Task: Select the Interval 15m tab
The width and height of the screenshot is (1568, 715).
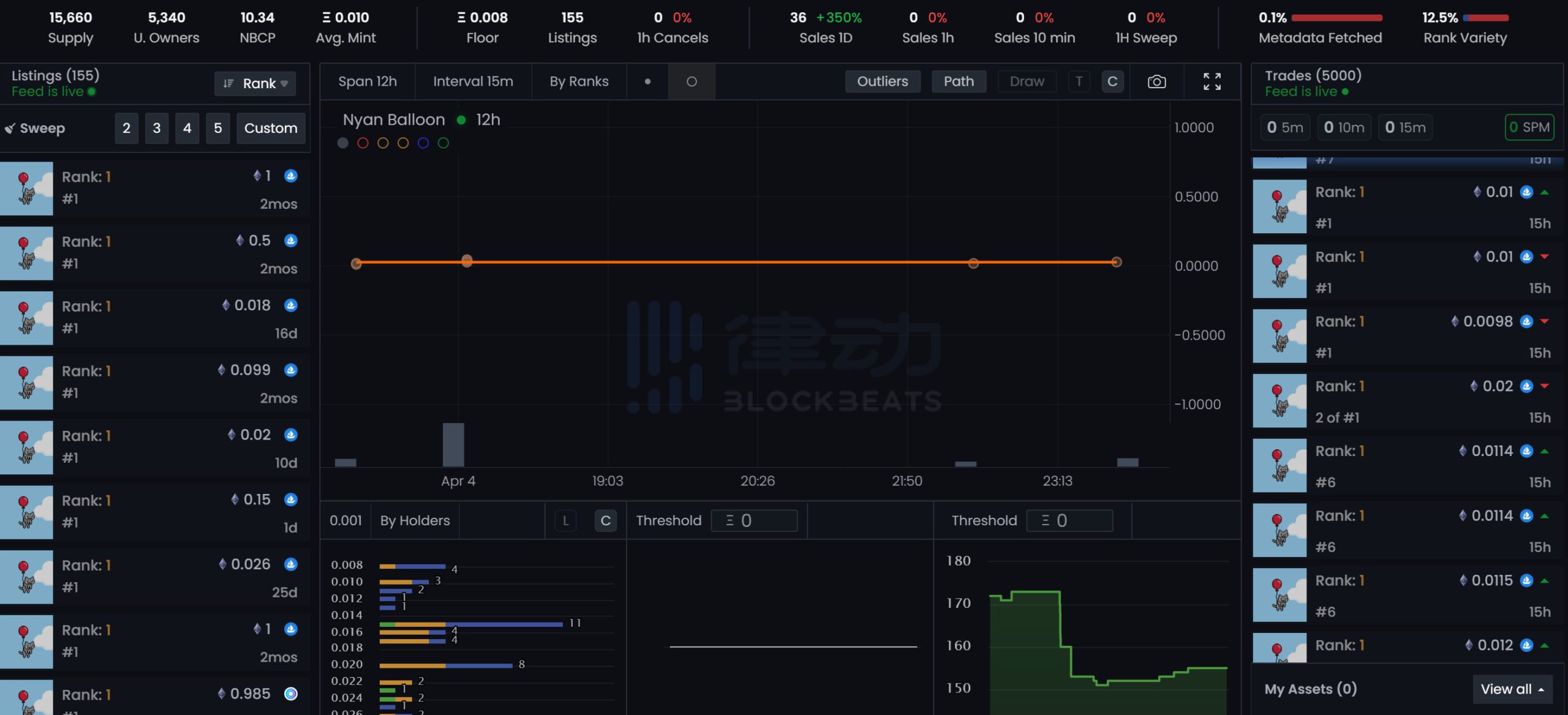Action: (473, 81)
